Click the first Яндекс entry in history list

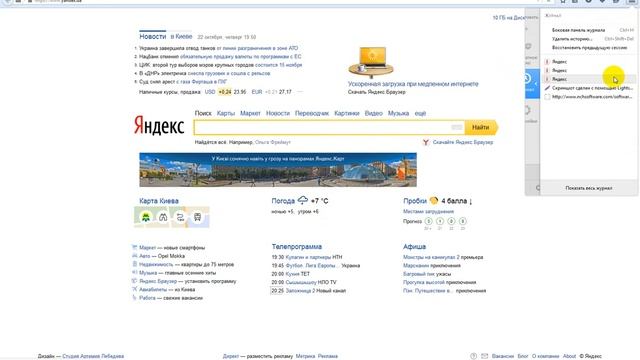click(x=589, y=62)
